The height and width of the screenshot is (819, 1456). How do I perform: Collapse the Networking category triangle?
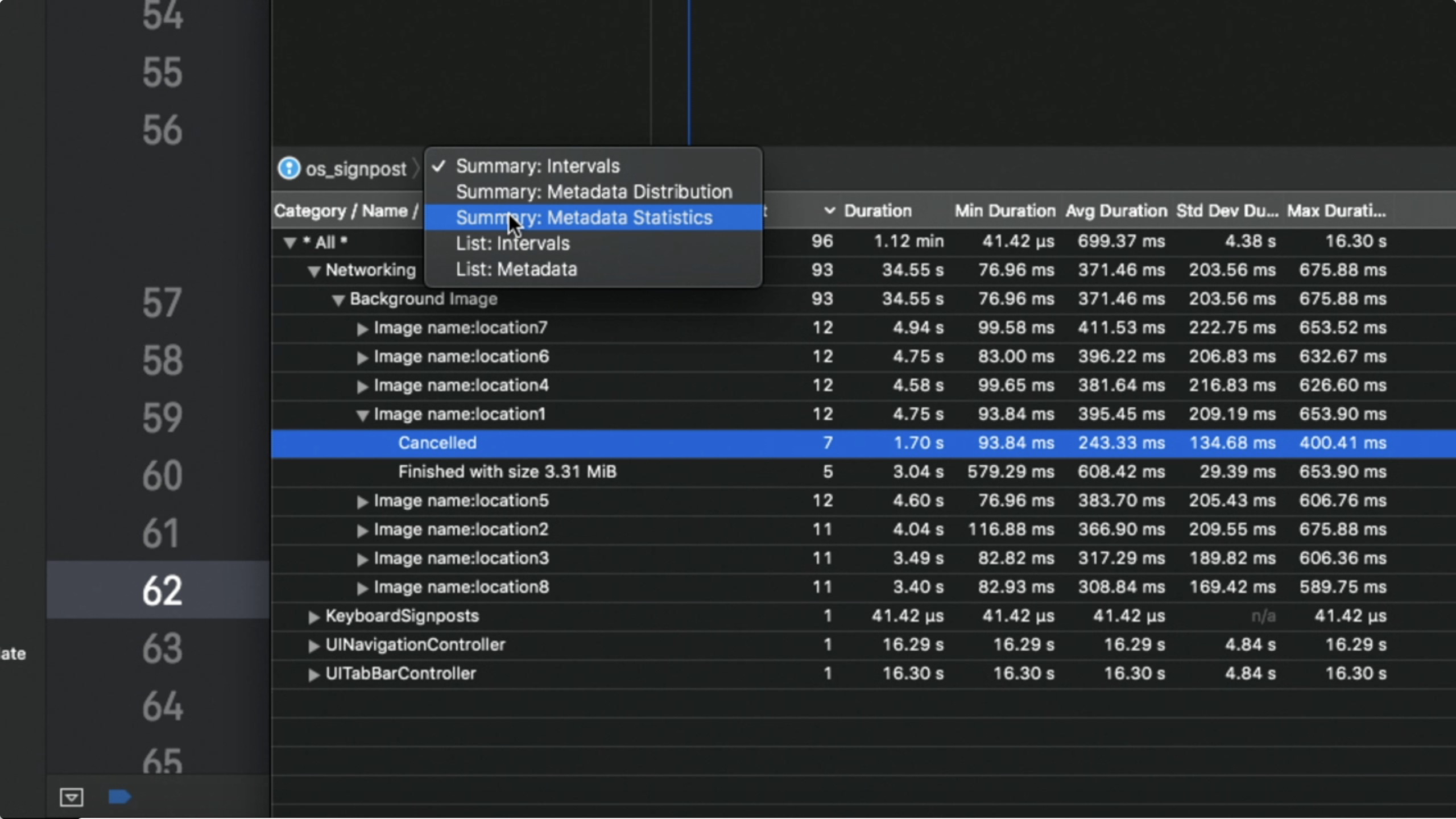tap(314, 271)
